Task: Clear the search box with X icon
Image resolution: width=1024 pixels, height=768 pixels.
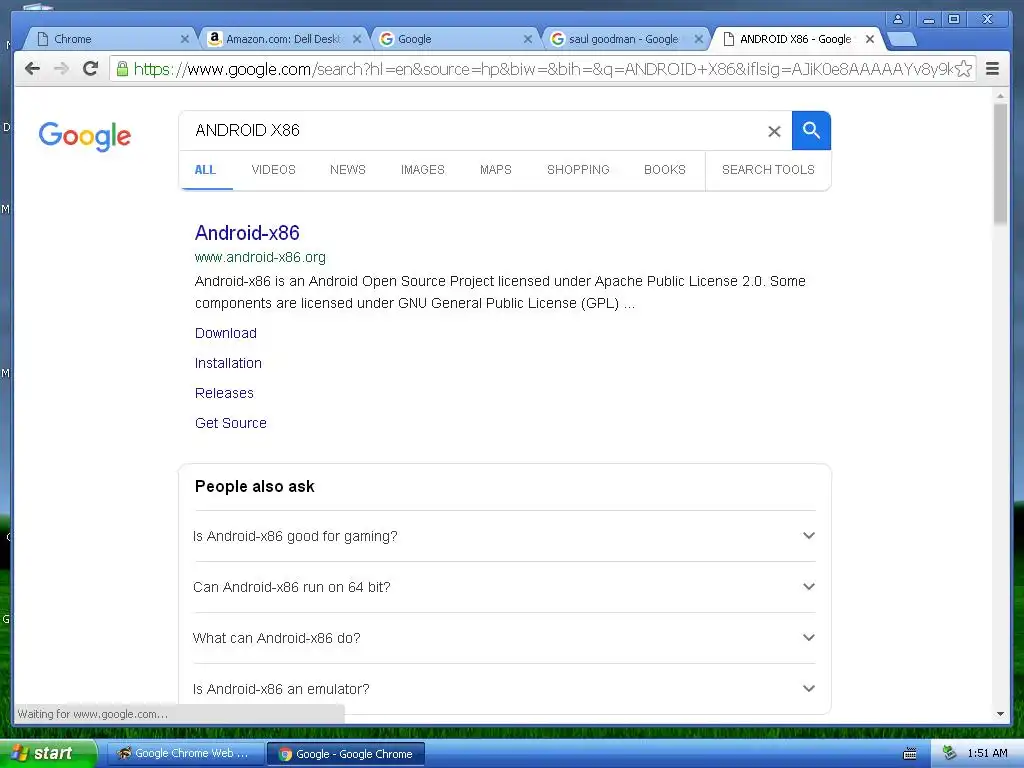Action: coord(774,131)
